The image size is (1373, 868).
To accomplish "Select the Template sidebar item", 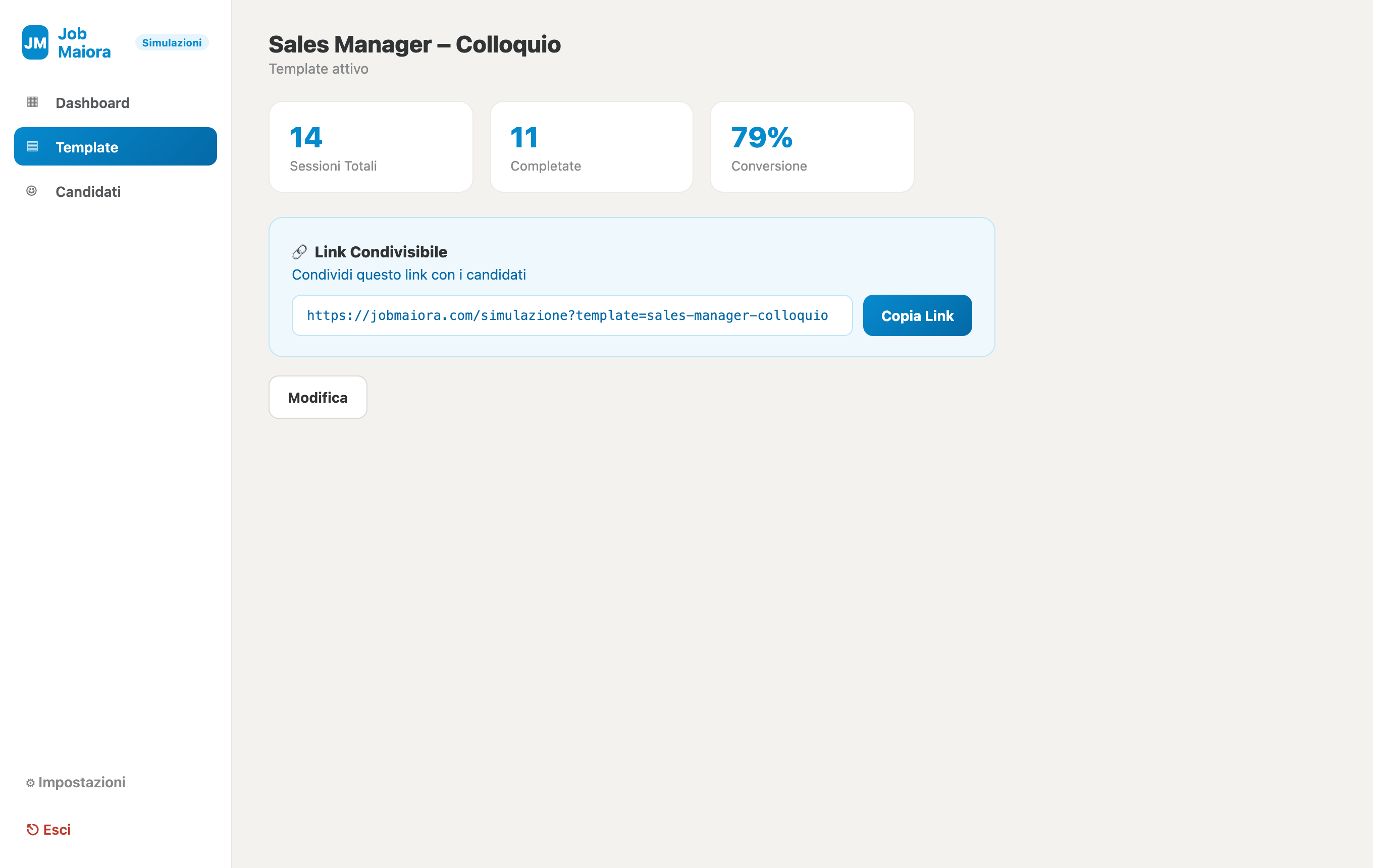I will 116,147.
